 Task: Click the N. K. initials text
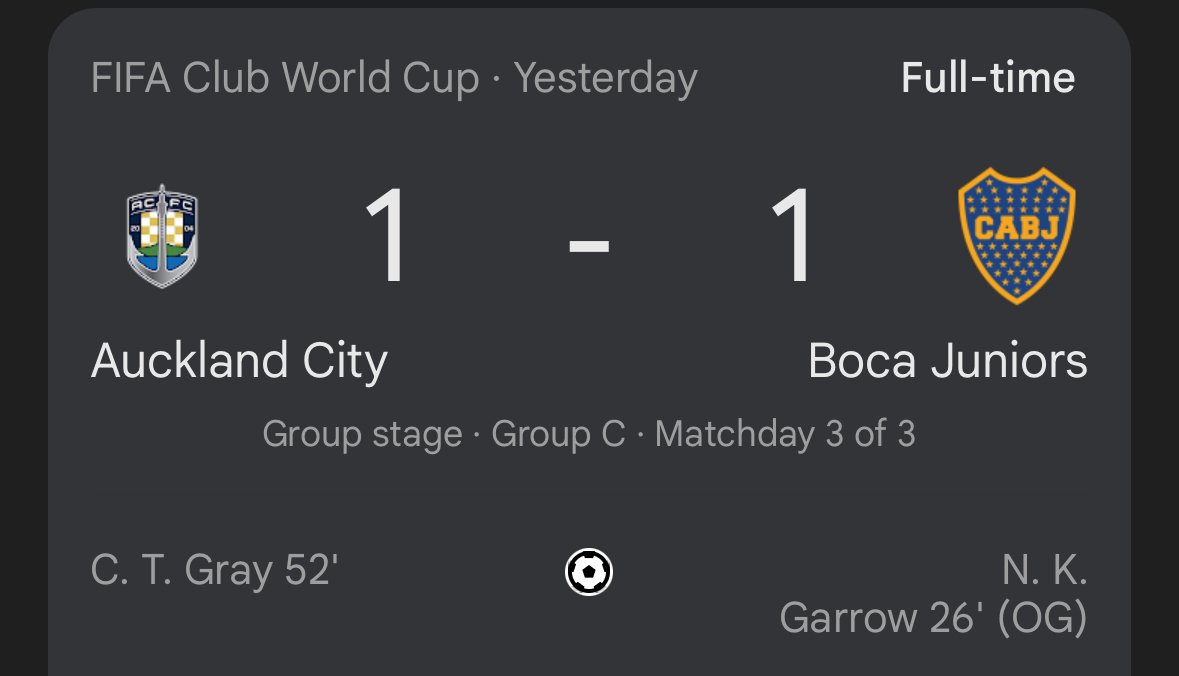coord(1044,570)
